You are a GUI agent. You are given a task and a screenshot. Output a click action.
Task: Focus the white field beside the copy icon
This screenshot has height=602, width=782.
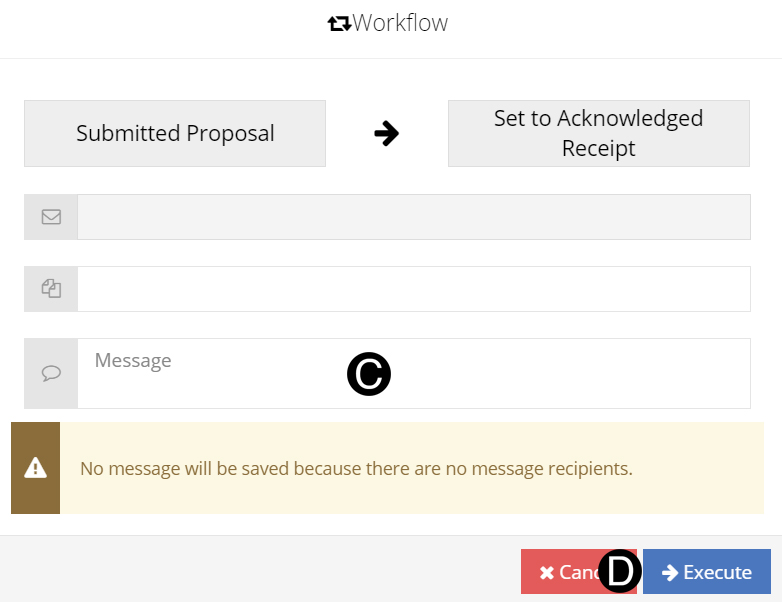[413, 289]
